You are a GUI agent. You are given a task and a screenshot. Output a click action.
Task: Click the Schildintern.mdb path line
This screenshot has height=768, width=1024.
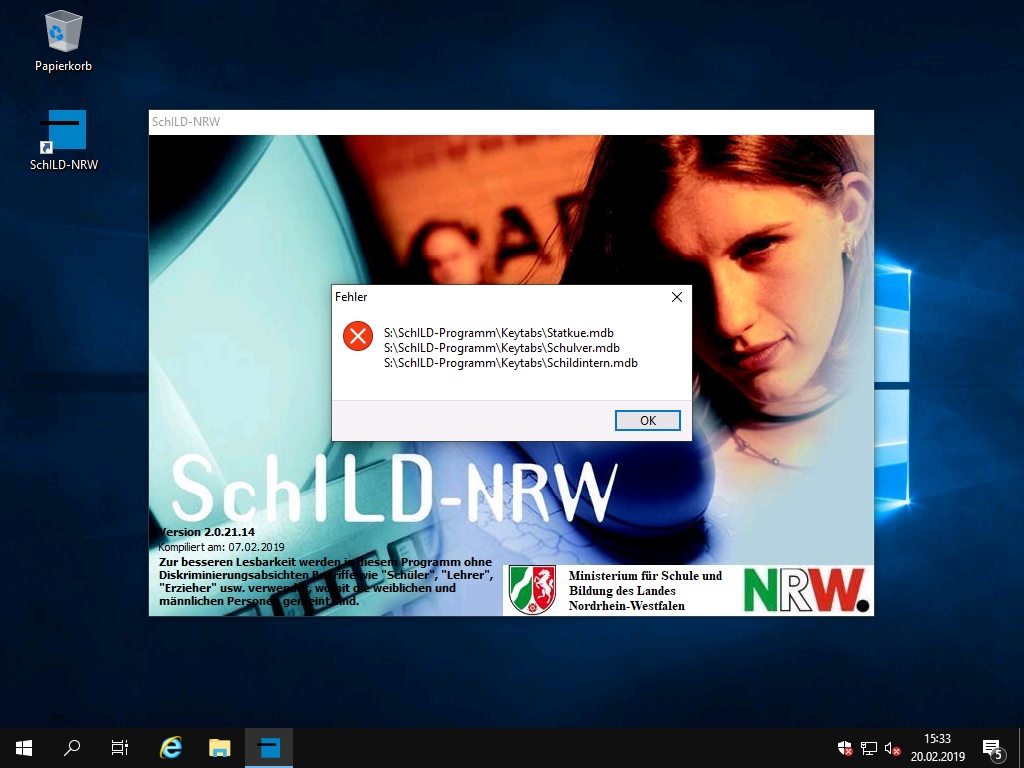[x=511, y=363]
